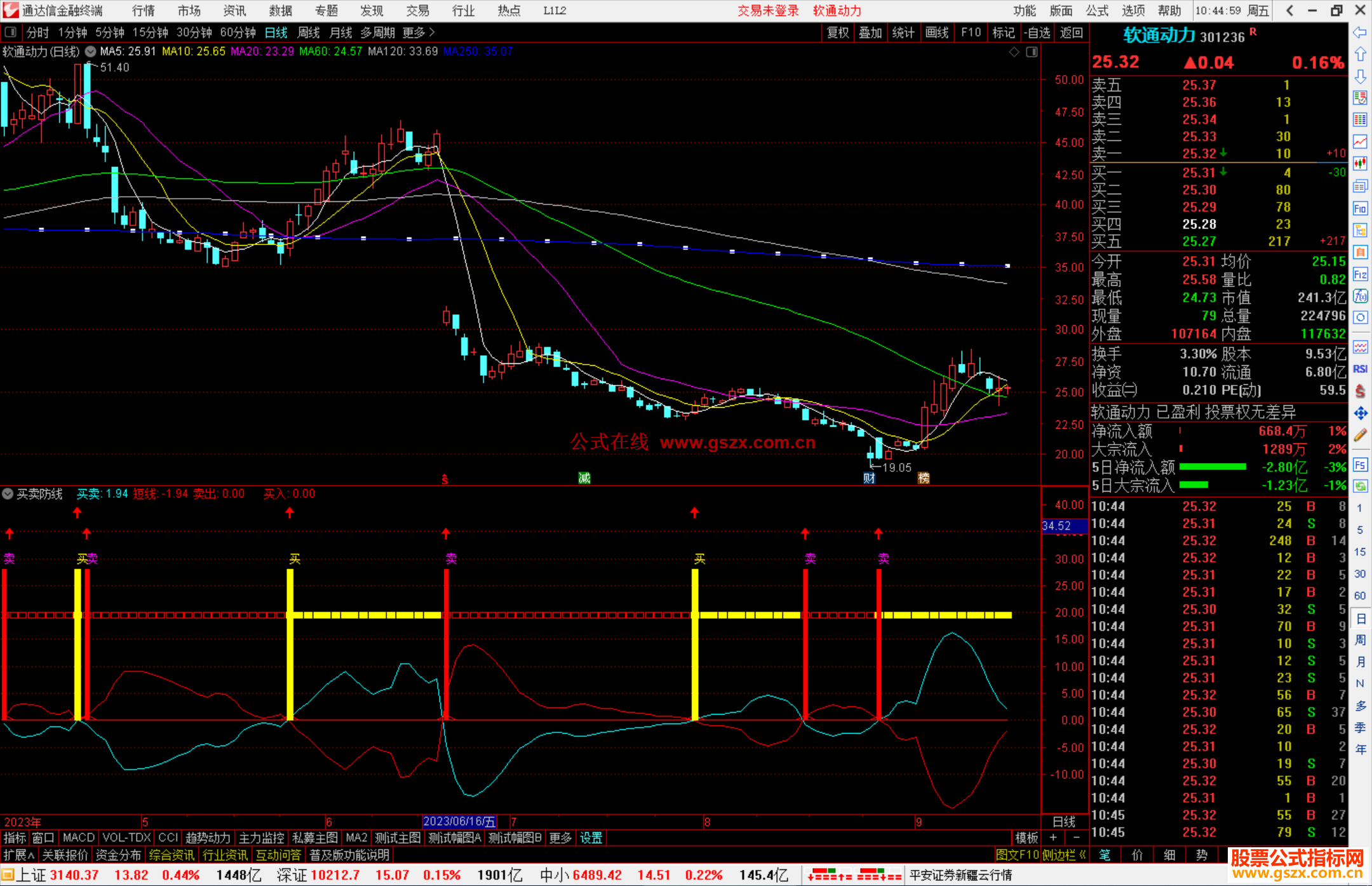Click the 复权 button
Viewport: 1372px width, 886px height.
[837, 32]
